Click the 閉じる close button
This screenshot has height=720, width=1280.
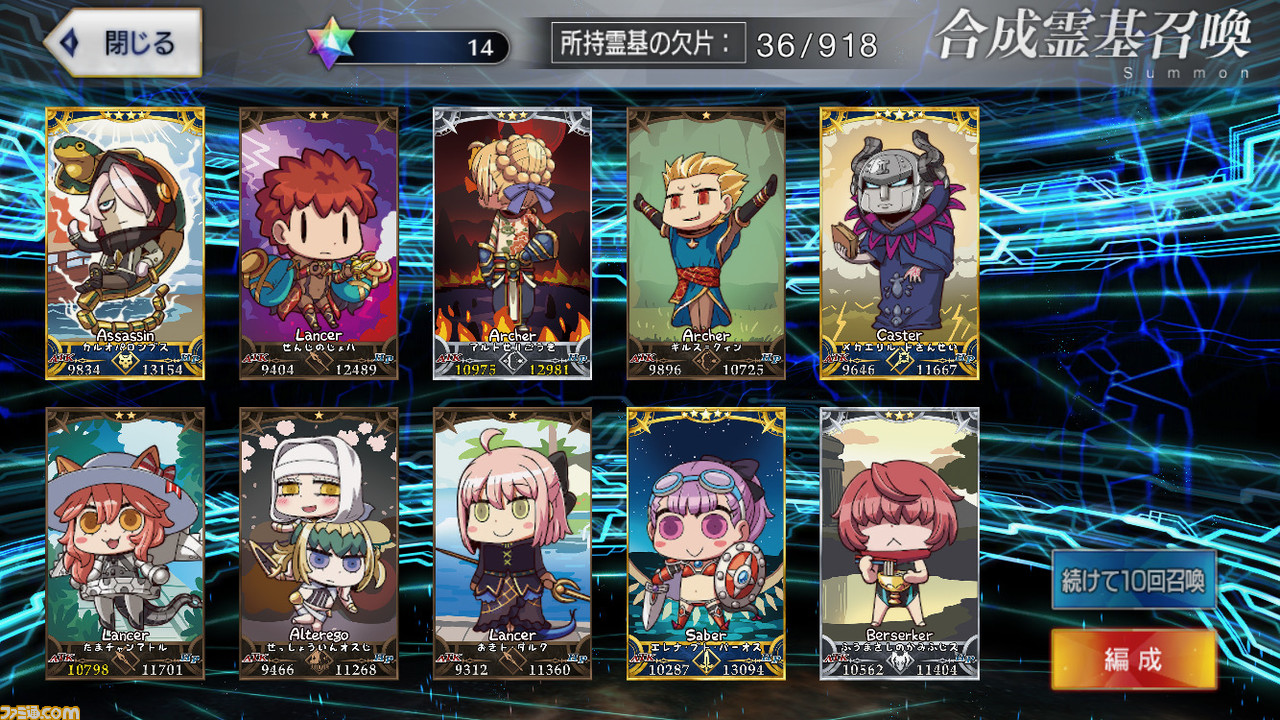point(123,43)
